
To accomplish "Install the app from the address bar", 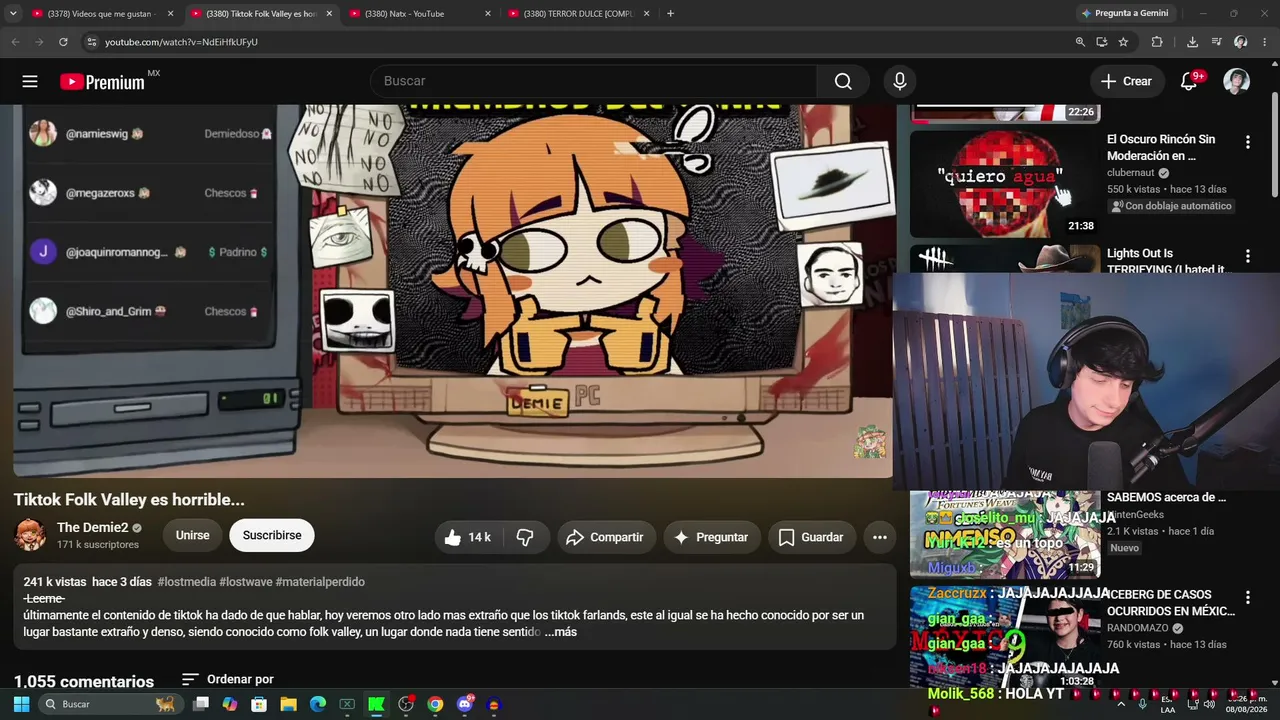I will pos(1101,42).
